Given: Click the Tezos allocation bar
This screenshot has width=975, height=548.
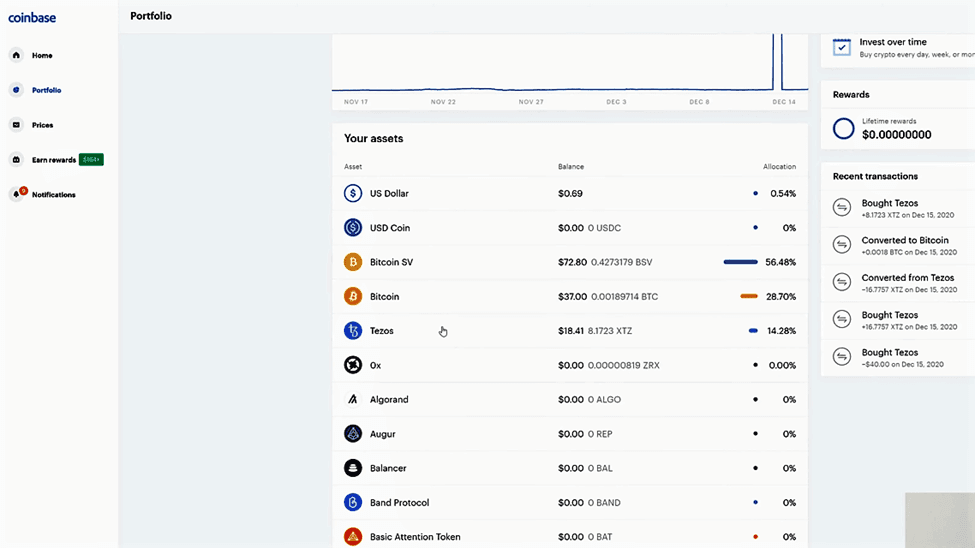Looking at the screenshot, I should 753,331.
